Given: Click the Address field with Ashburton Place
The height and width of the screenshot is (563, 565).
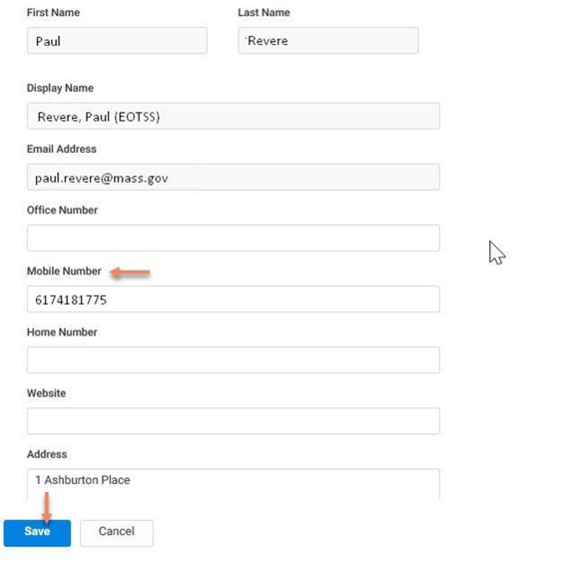Looking at the screenshot, I should point(233,484).
